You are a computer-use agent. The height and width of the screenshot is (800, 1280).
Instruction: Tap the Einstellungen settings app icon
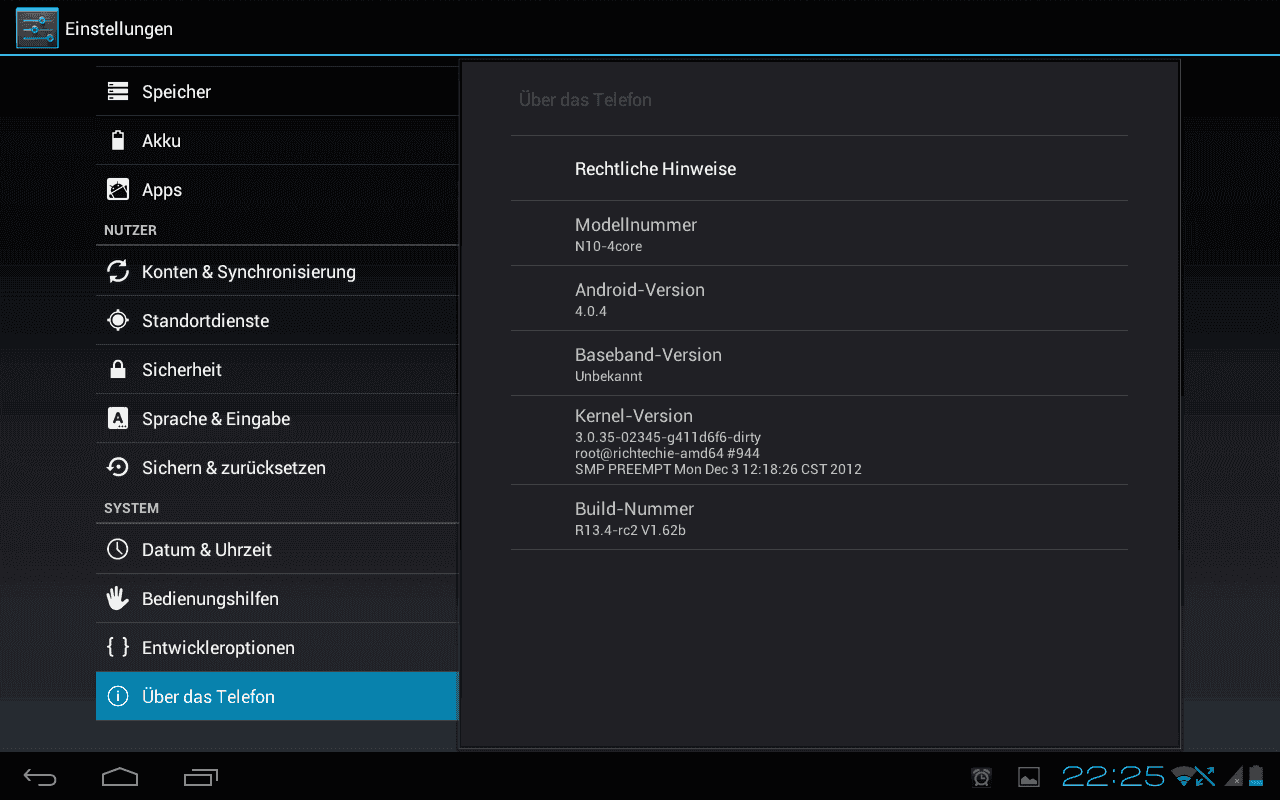click(37, 28)
